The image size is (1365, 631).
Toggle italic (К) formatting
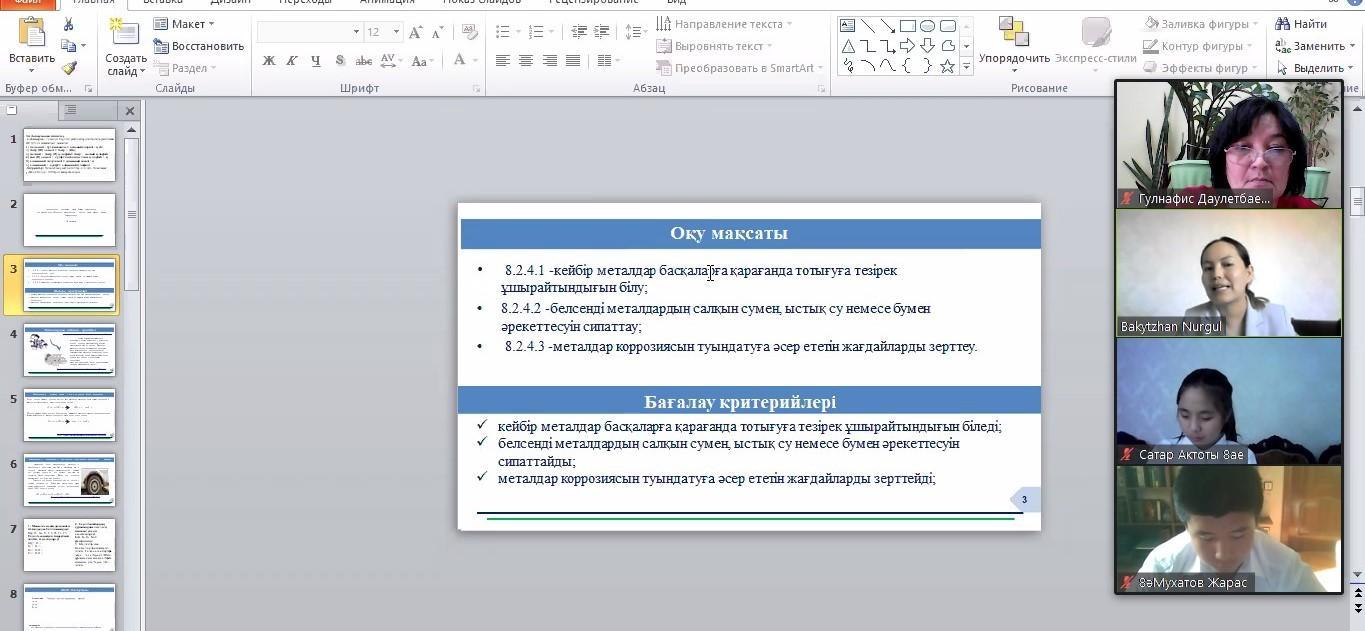click(x=291, y=61)
